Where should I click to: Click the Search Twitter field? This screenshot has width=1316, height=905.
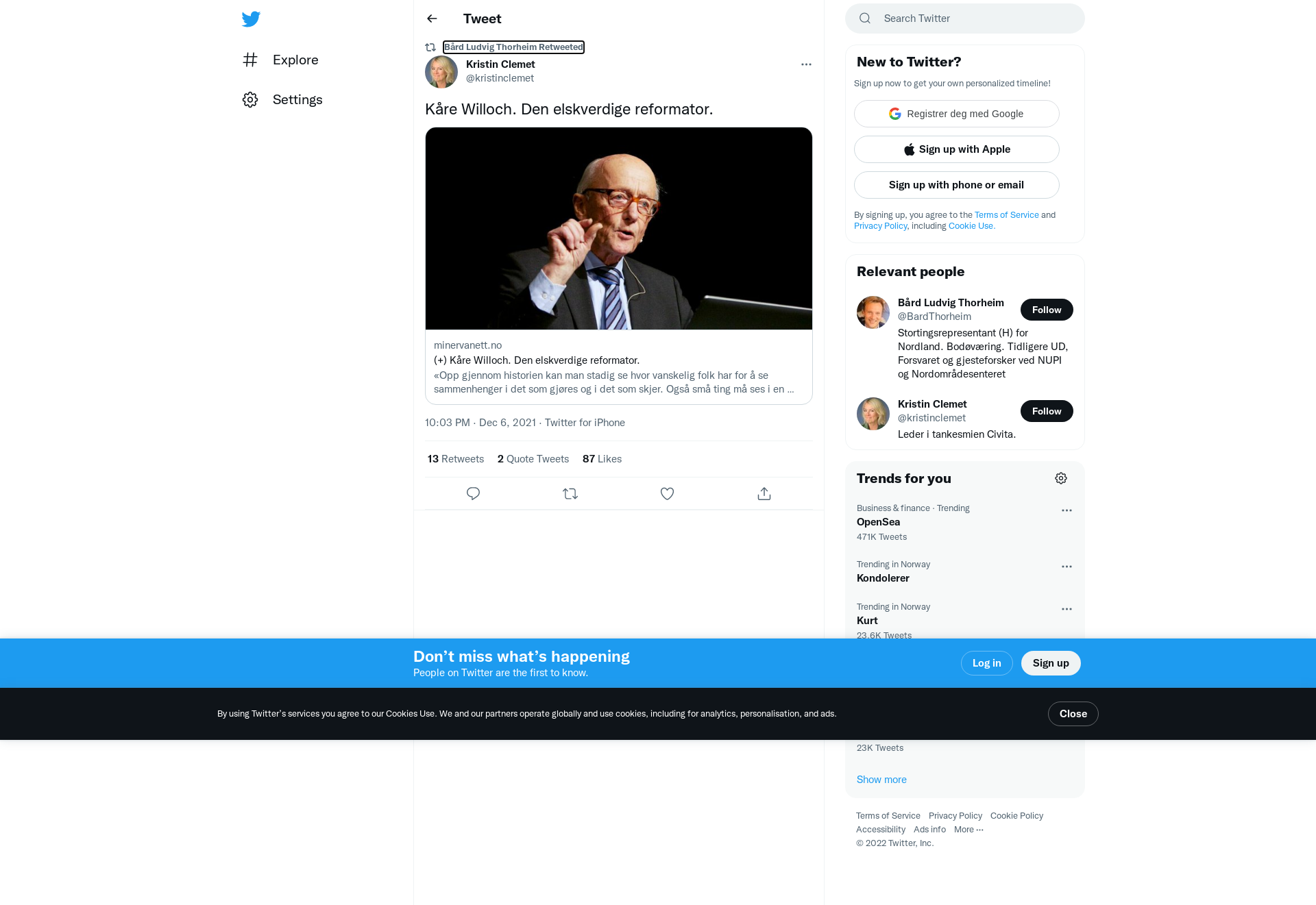coord(965,18)
